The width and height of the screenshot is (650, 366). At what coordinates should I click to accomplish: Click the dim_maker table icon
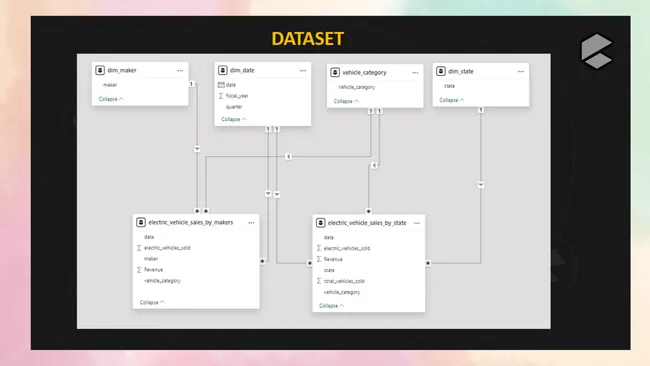(100, 70)
